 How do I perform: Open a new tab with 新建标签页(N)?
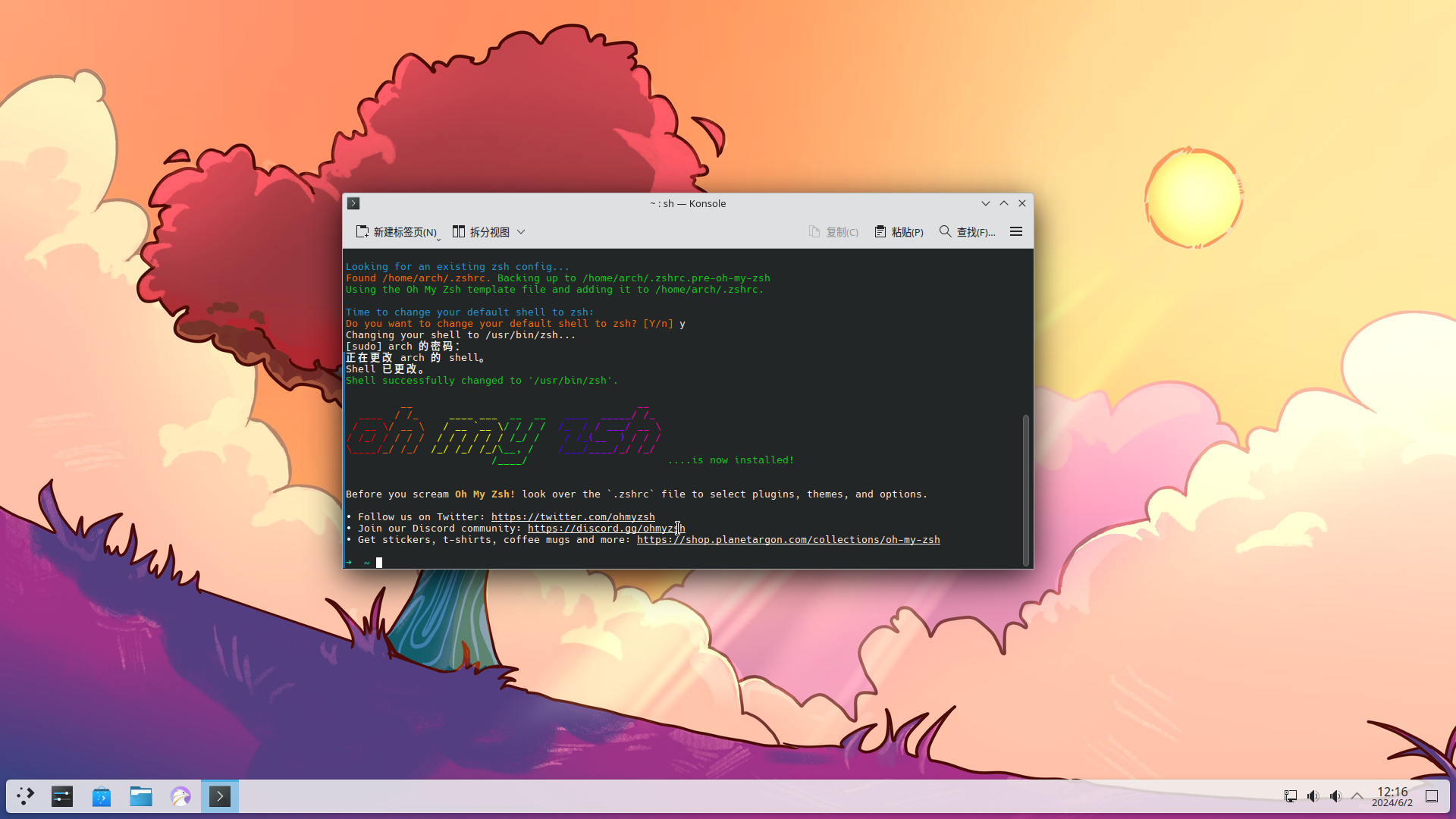pos(396,232)
